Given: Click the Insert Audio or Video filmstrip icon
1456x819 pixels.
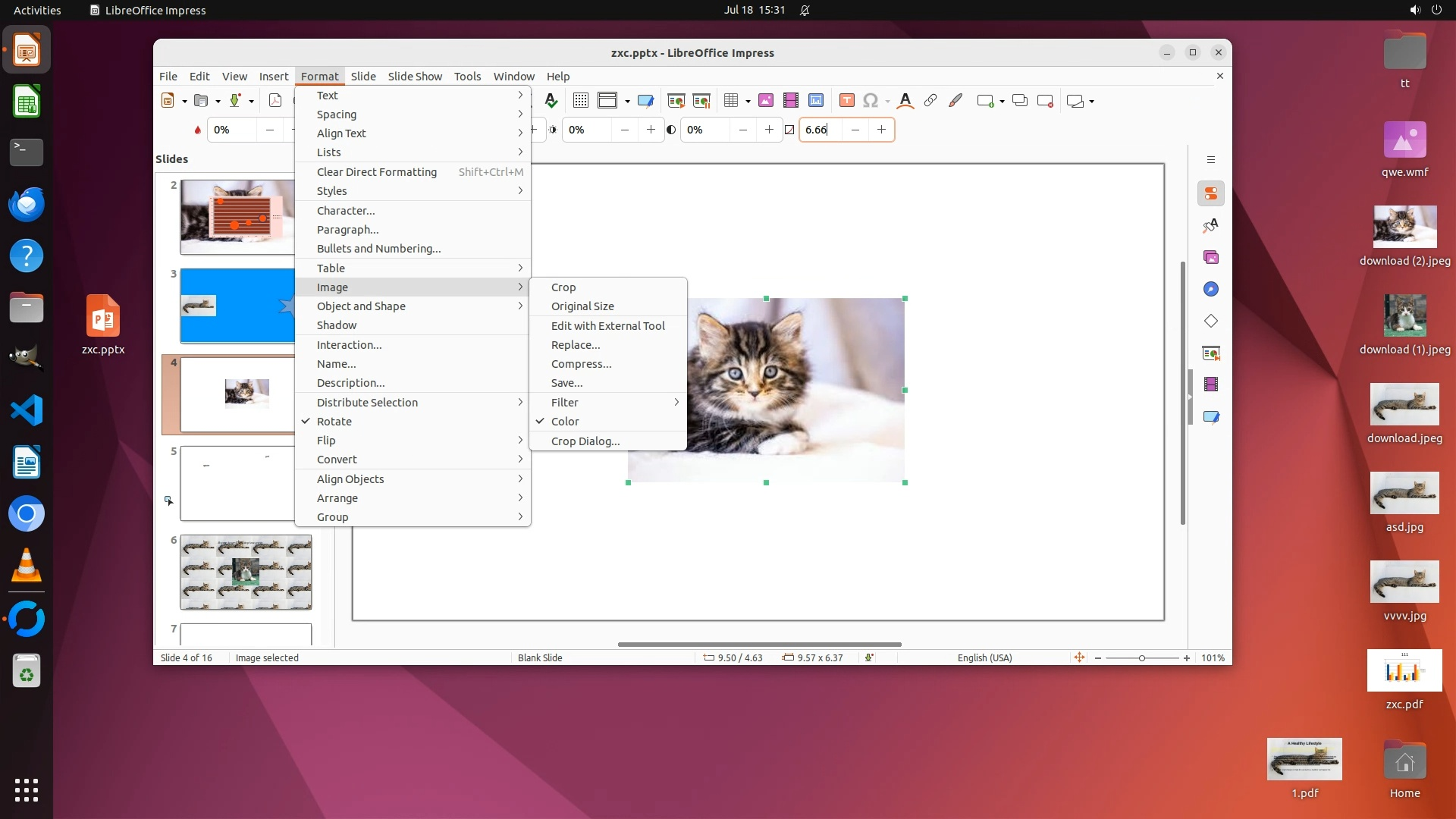Looking at the screenshot, I should pyautogui.click(x=791, y=101).
